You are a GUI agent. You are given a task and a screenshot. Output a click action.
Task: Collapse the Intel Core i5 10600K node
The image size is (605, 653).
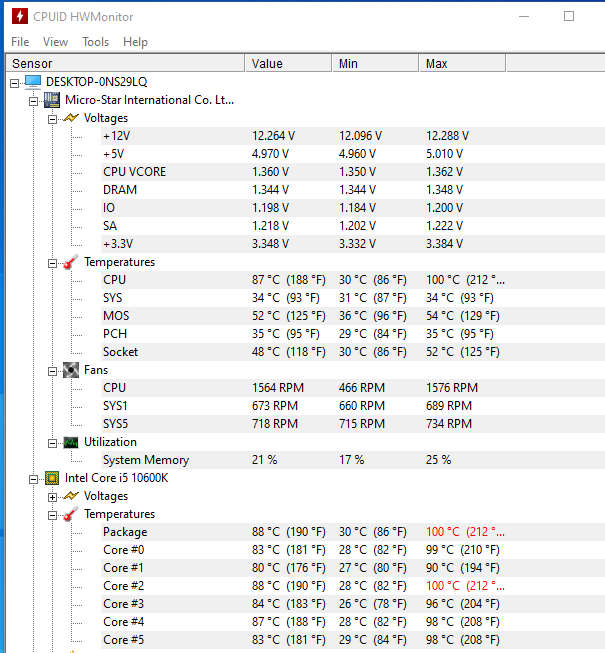tap(33, 479)
